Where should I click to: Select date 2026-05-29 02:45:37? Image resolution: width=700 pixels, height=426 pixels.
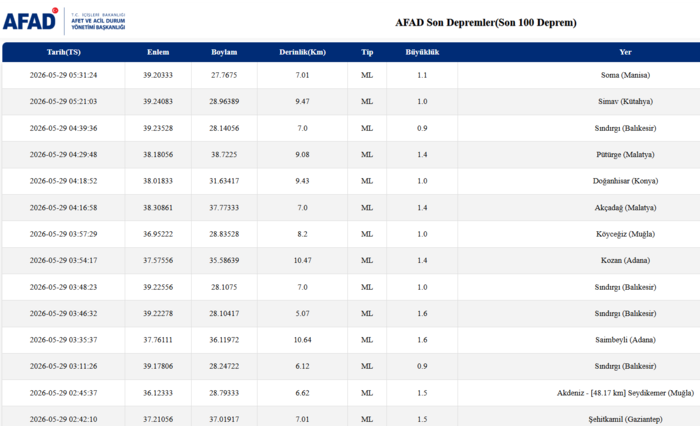[63, 393]
